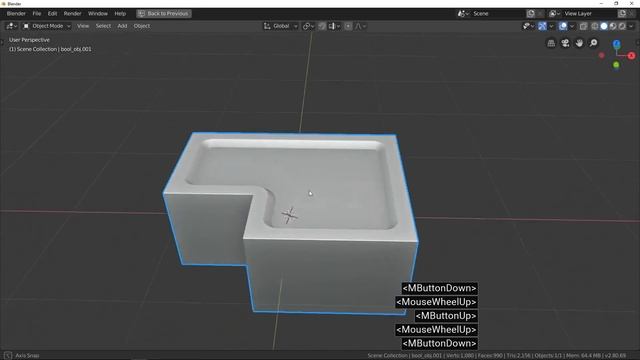This screenshot has height=360, width=640.
Task: Browse scenes with the Scene icon
Action: point(463,13)
